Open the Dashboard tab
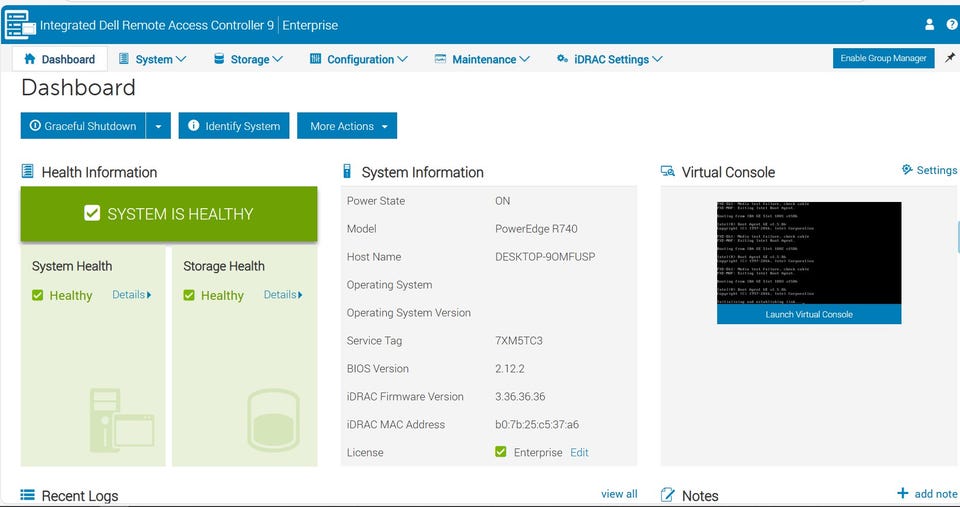This screenshot has width=960, height=507. click(59, 59)
